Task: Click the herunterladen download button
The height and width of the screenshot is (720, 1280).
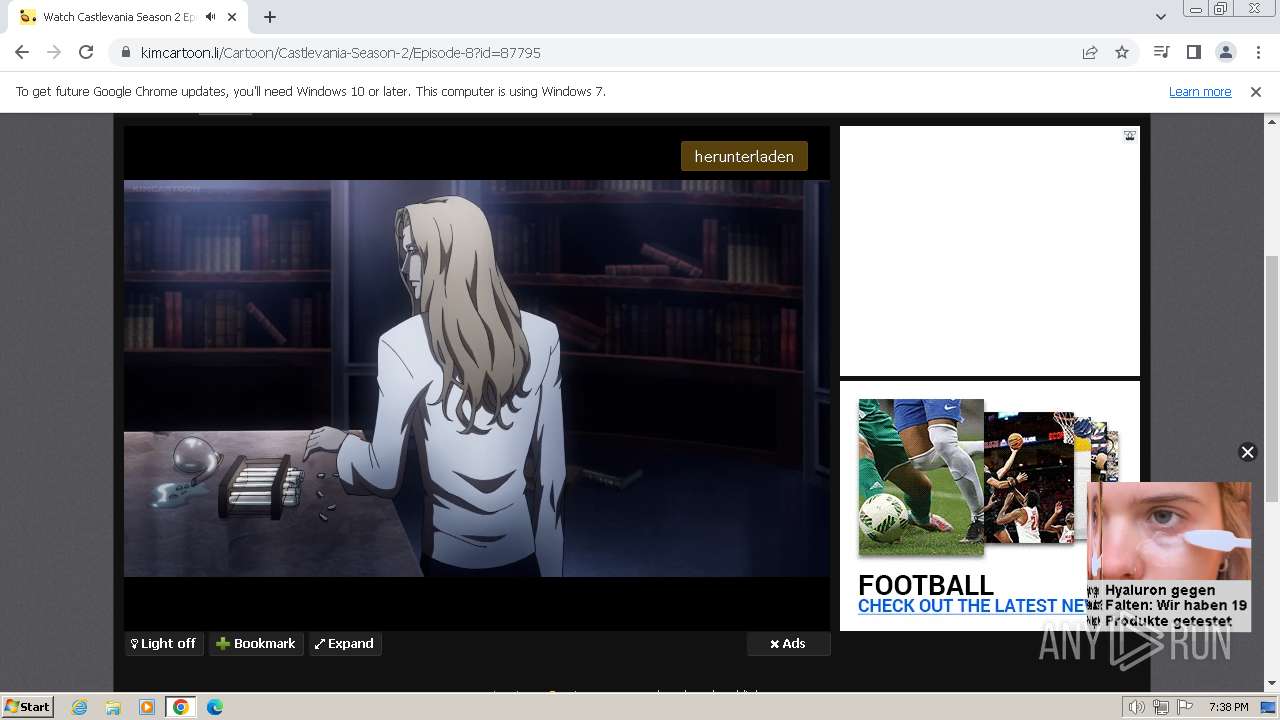Action: 744,156
